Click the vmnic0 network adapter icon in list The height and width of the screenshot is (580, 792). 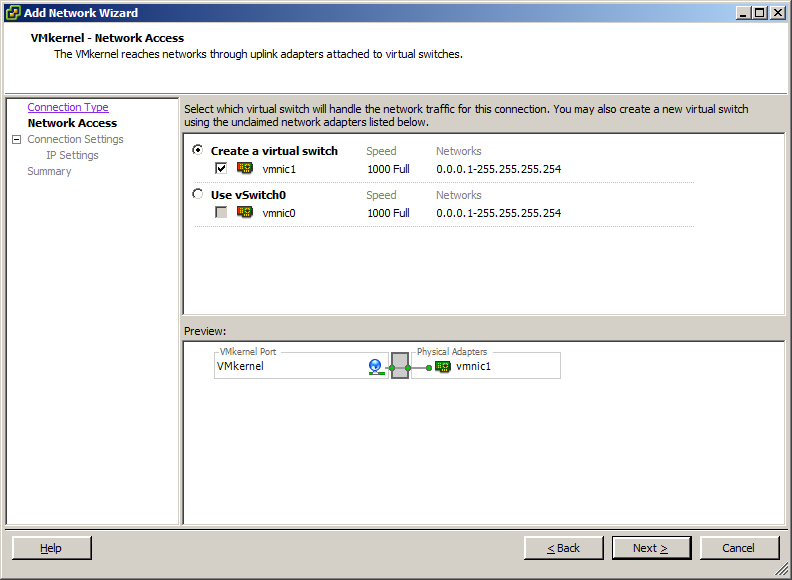click(x=245, y=212)
